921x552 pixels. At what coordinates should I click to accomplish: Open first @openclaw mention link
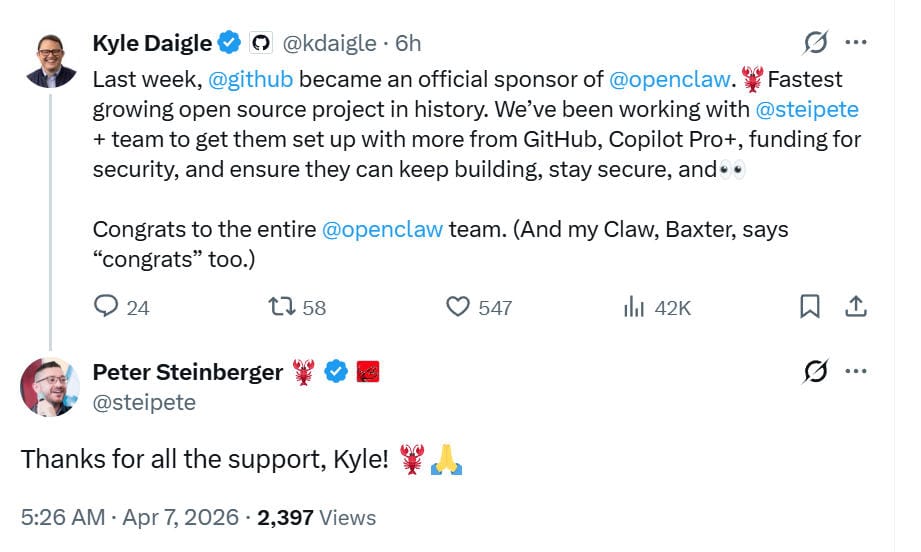pos(670,79)
